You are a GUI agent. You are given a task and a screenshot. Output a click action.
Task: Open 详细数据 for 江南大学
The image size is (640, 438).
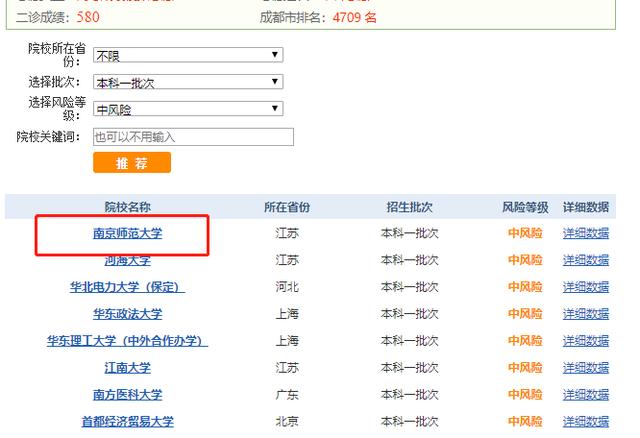pyautogui.click(x=586, y=368)
